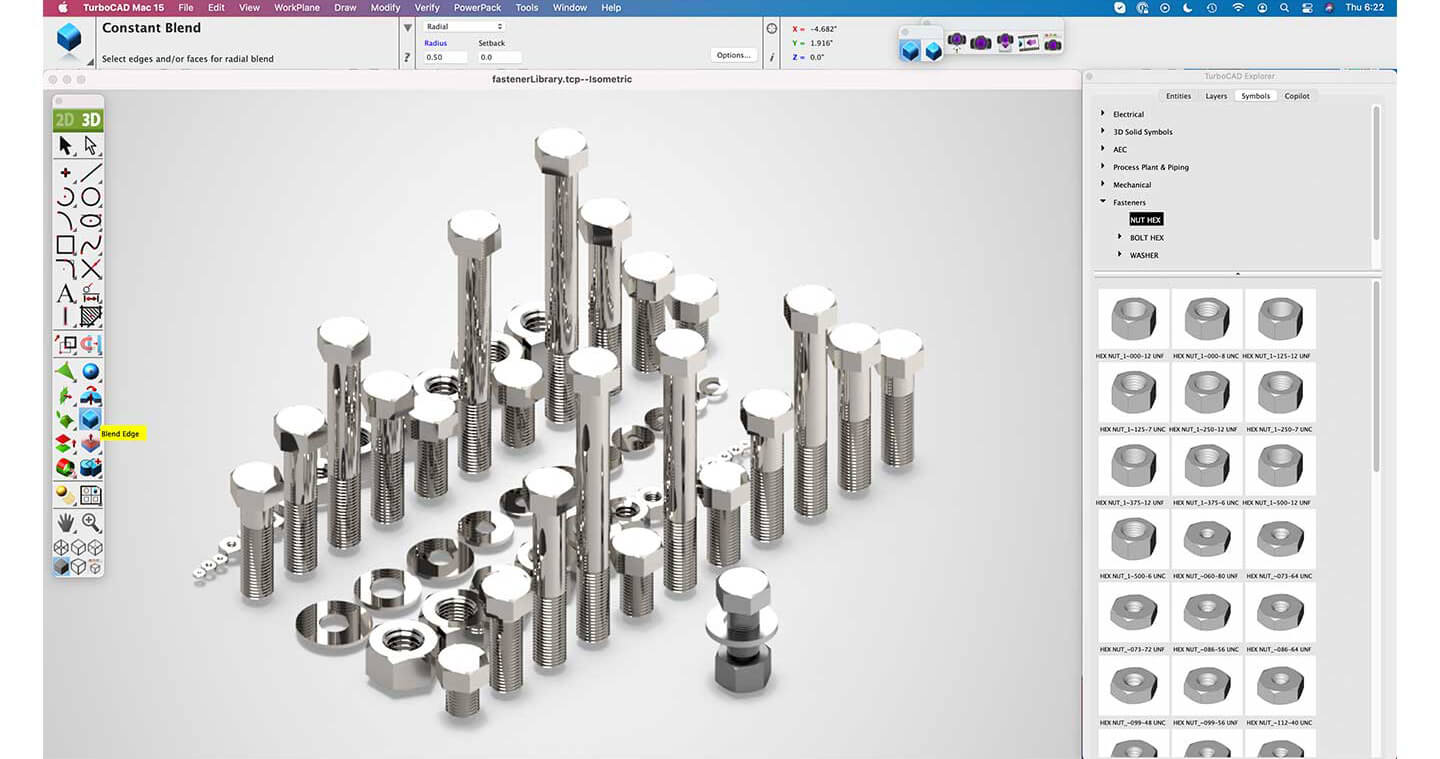Switch to the Entities tab
The height and width of the screenshot is (759, 1440).
point(1178,96)
